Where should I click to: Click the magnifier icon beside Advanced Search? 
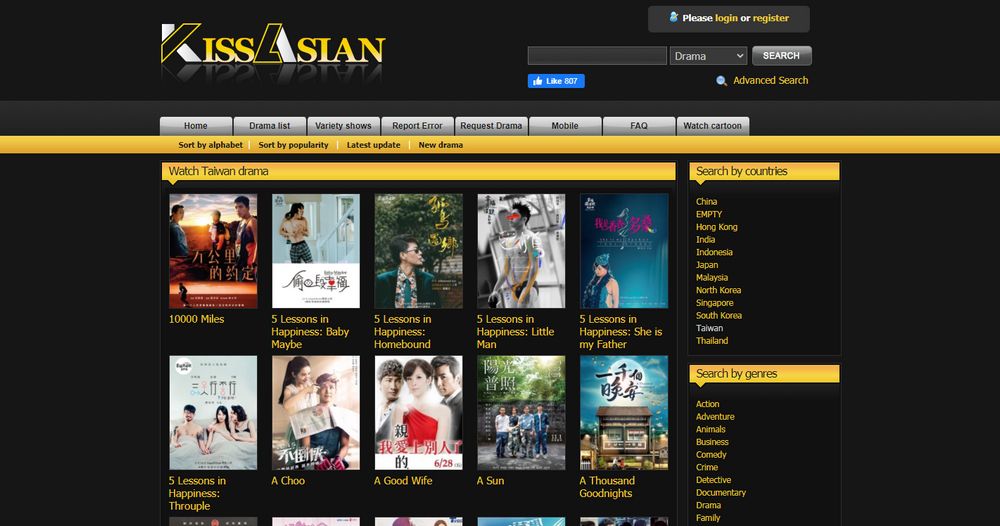click(x=721, y=81)
